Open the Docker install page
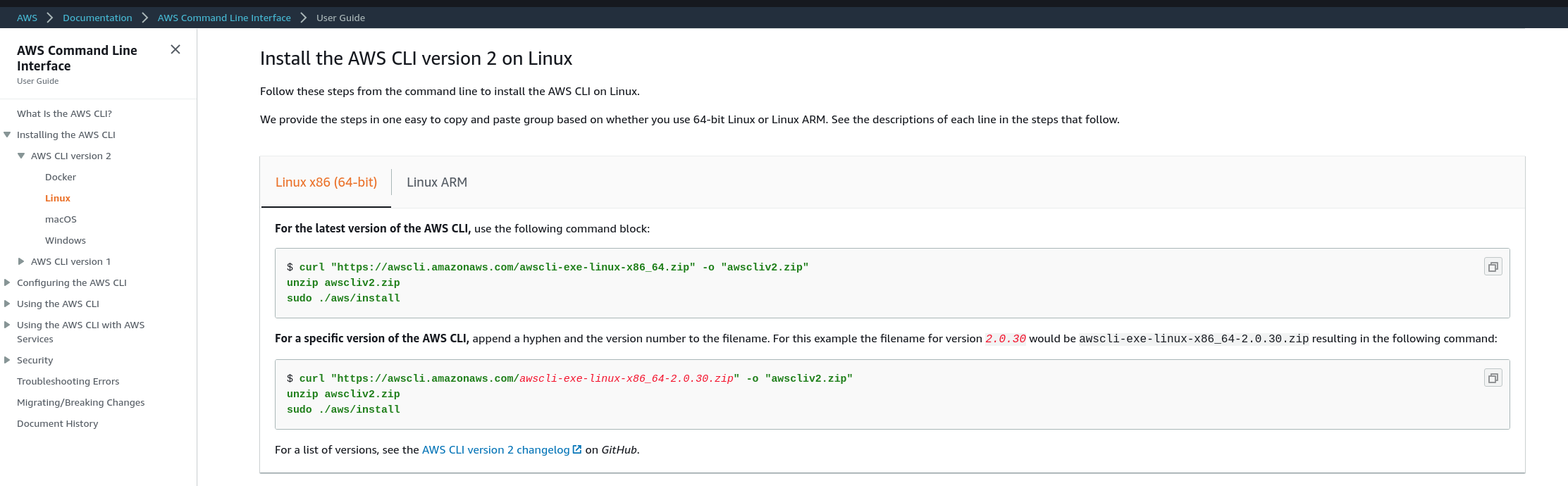The height and width of the screenshot is (486, 1568). 61,177
